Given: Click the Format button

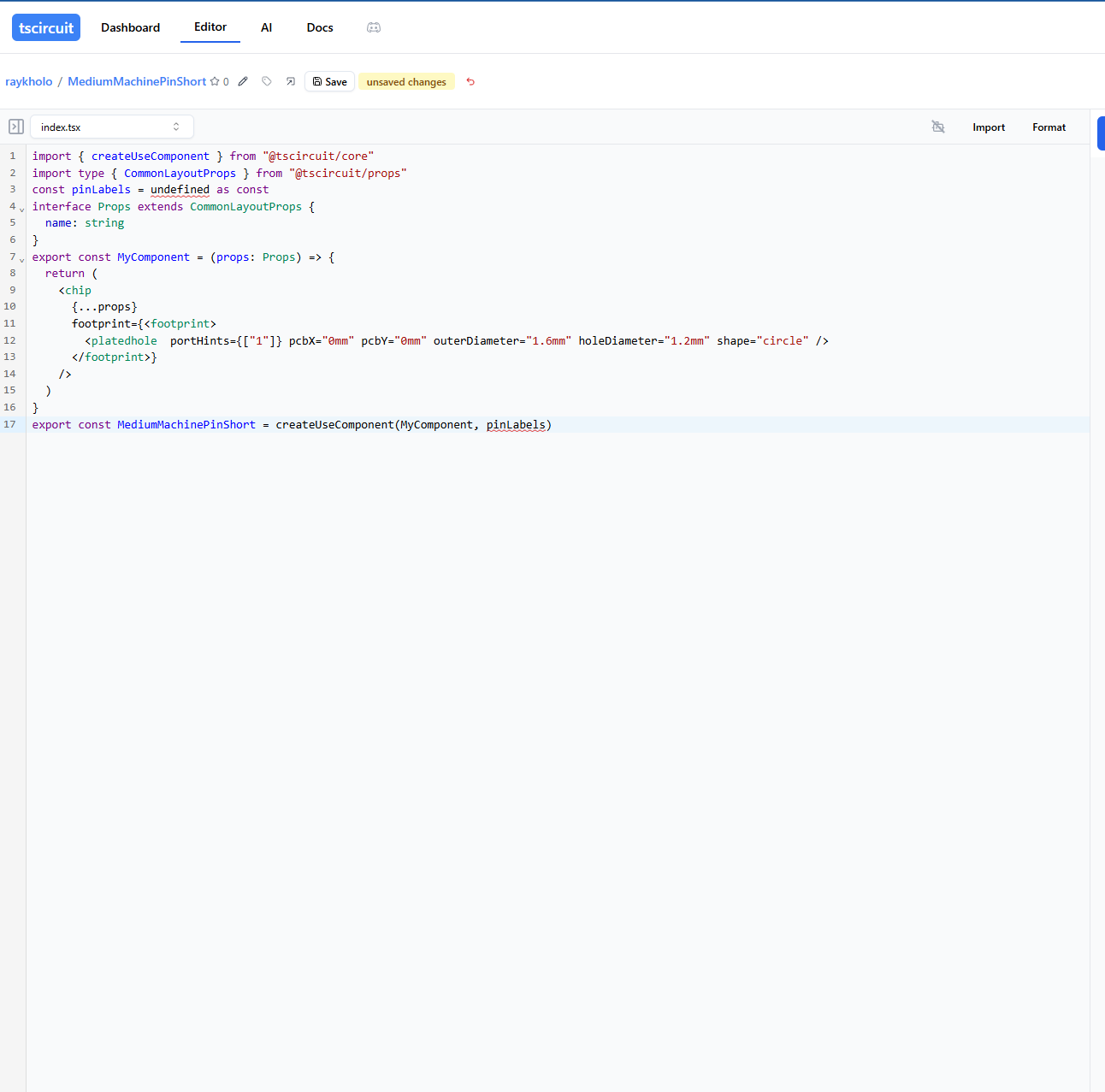Looking at the screenshot, I should (1049, 127).
